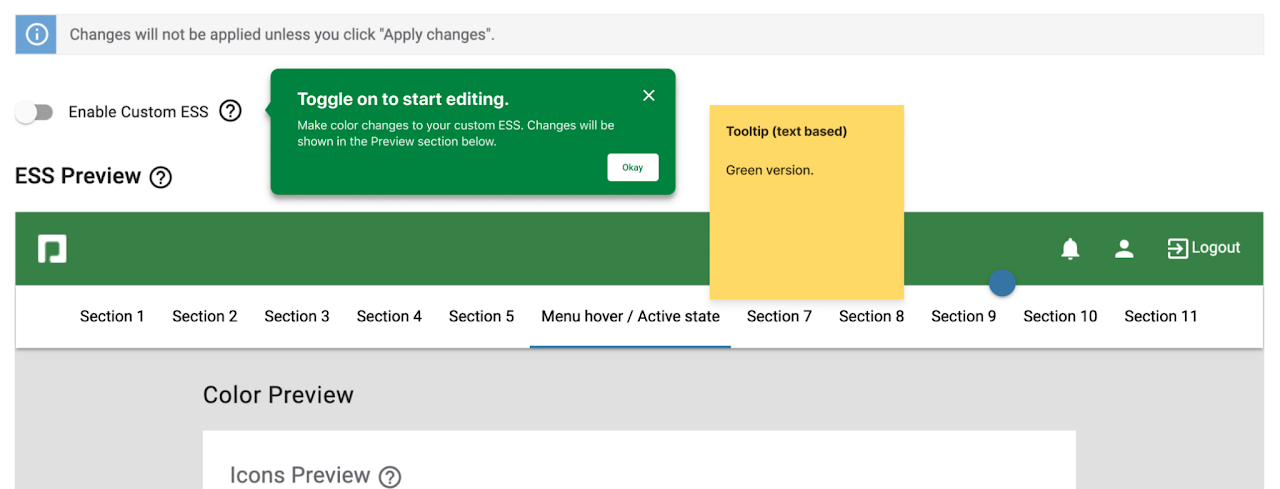1280x489 pixels.
Task: Open help icon next to Enable Custom ESS
Action: (230, 111)
